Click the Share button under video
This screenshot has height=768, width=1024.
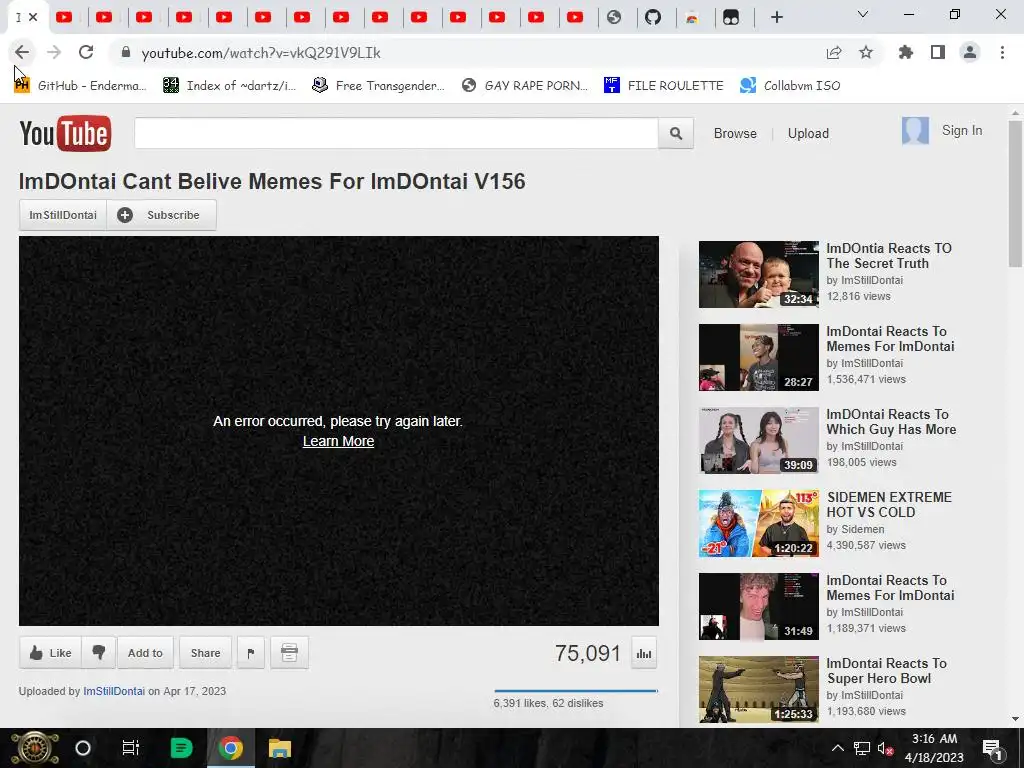[x=205, y=652]
